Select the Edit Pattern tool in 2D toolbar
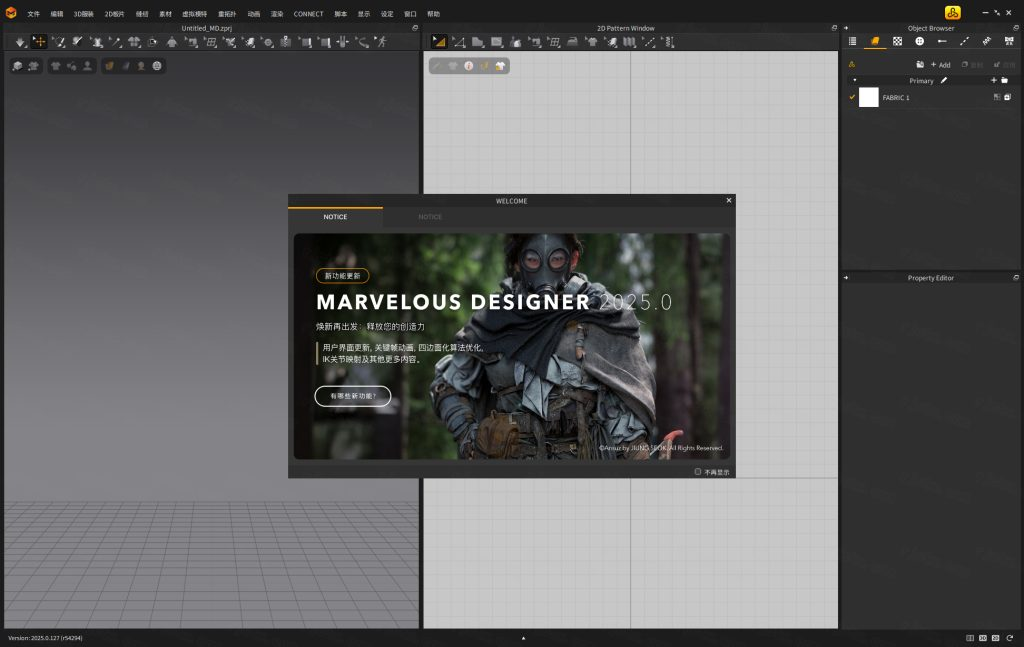 click(x=439, y=42)
